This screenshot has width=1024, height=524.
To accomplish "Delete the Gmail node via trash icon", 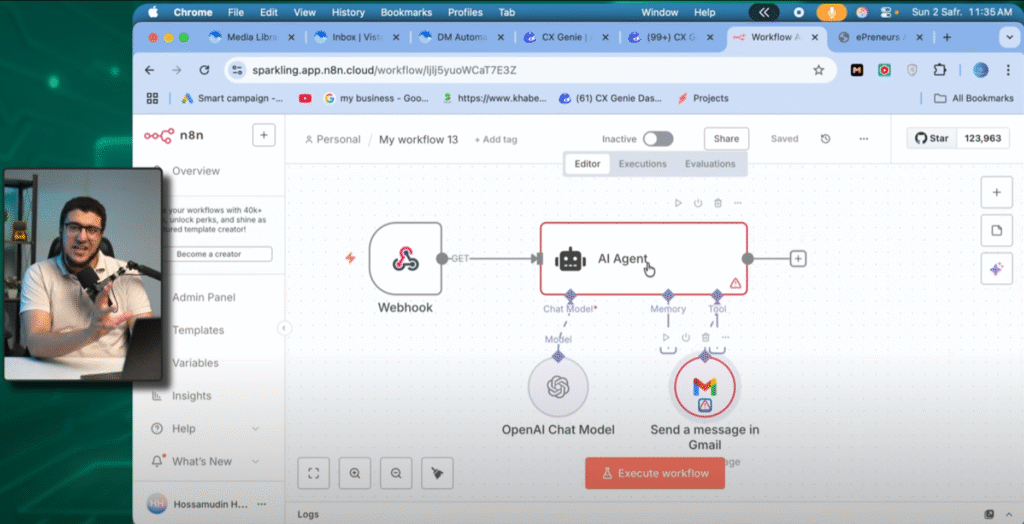I will pyautogui.click(x=705, y=337).
